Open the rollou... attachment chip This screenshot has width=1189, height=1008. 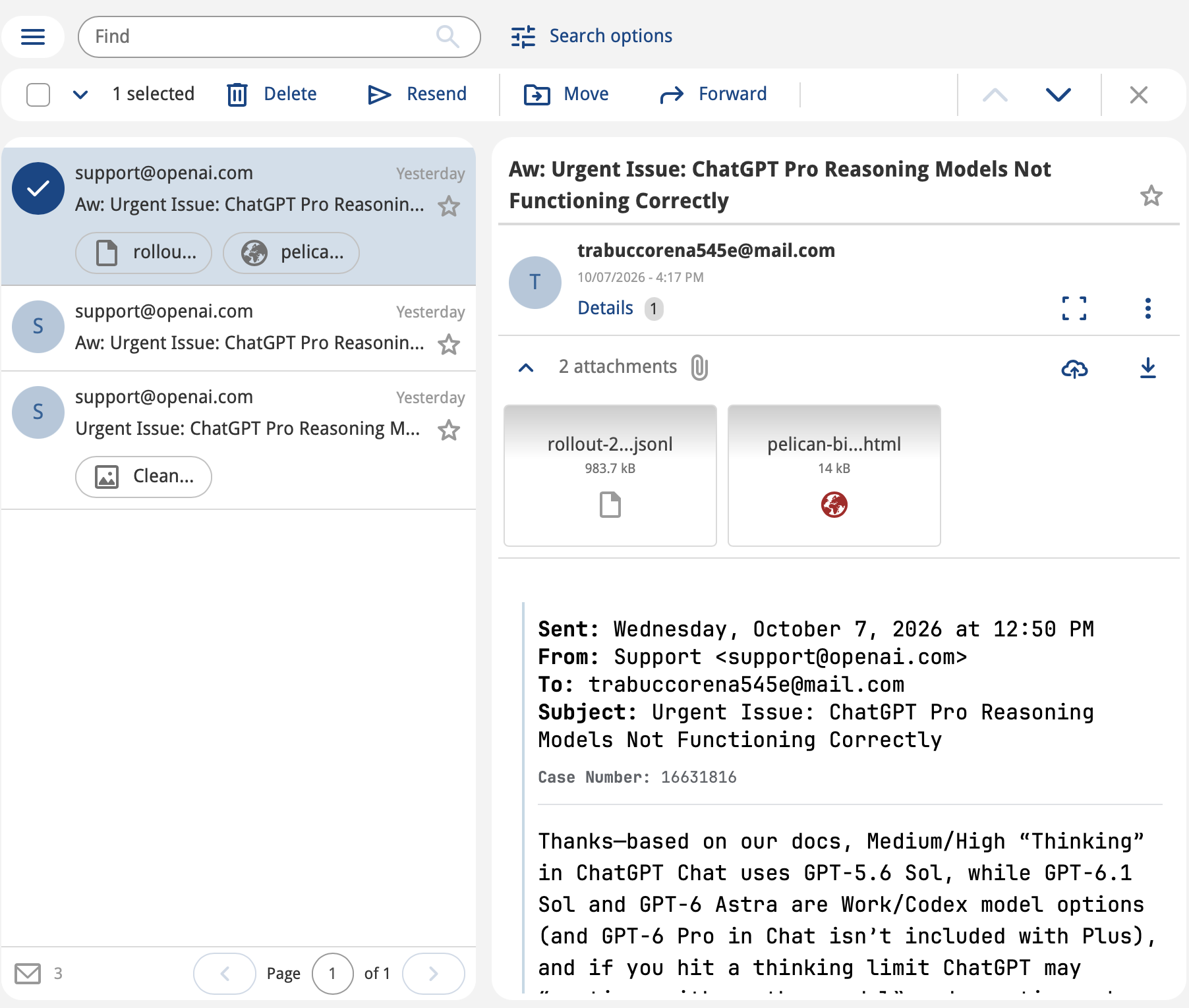(144, 252)
